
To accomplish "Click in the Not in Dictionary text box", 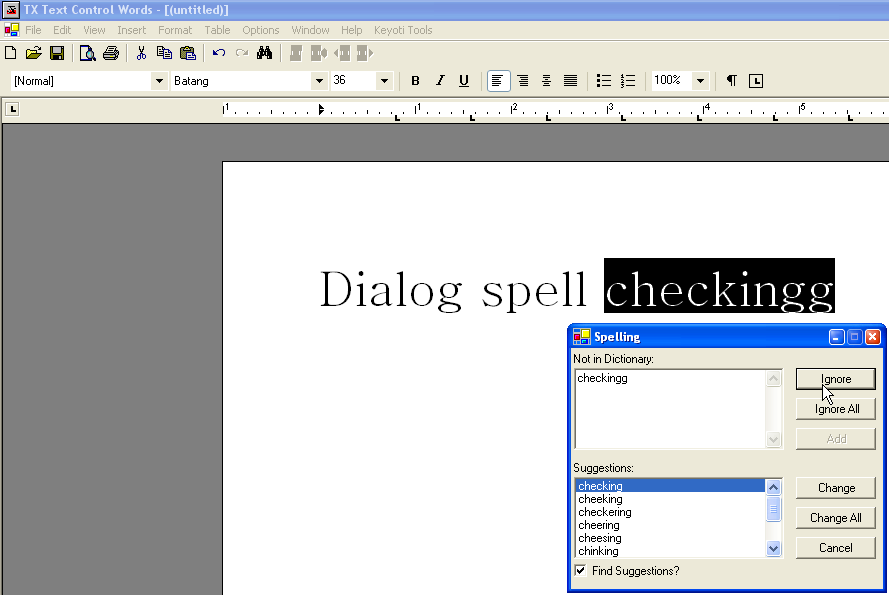I will 670,409.
